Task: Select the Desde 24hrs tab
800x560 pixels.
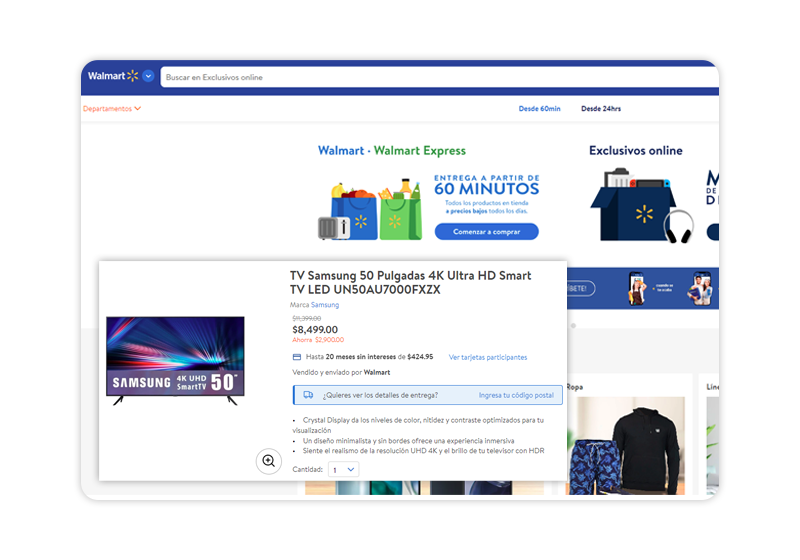Action: tap(601, 109)
